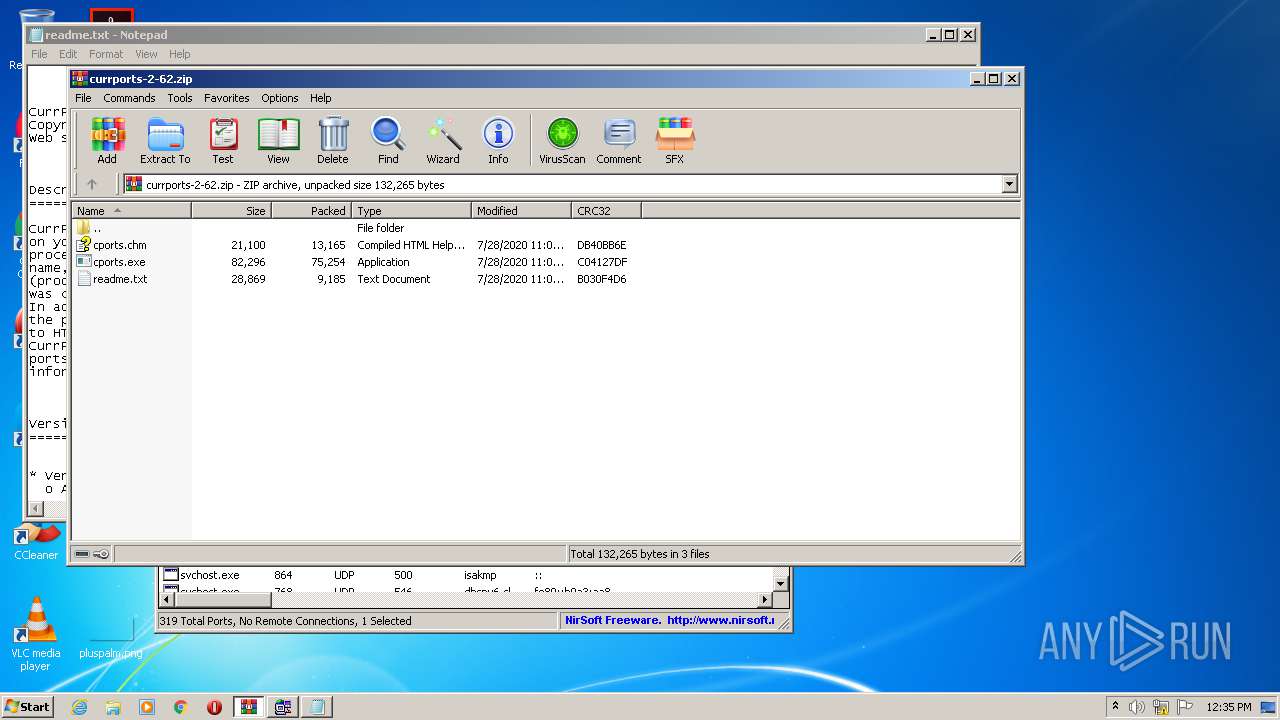
Task: Launch Chrome from the taskbar
Action: tap(181, 707)
